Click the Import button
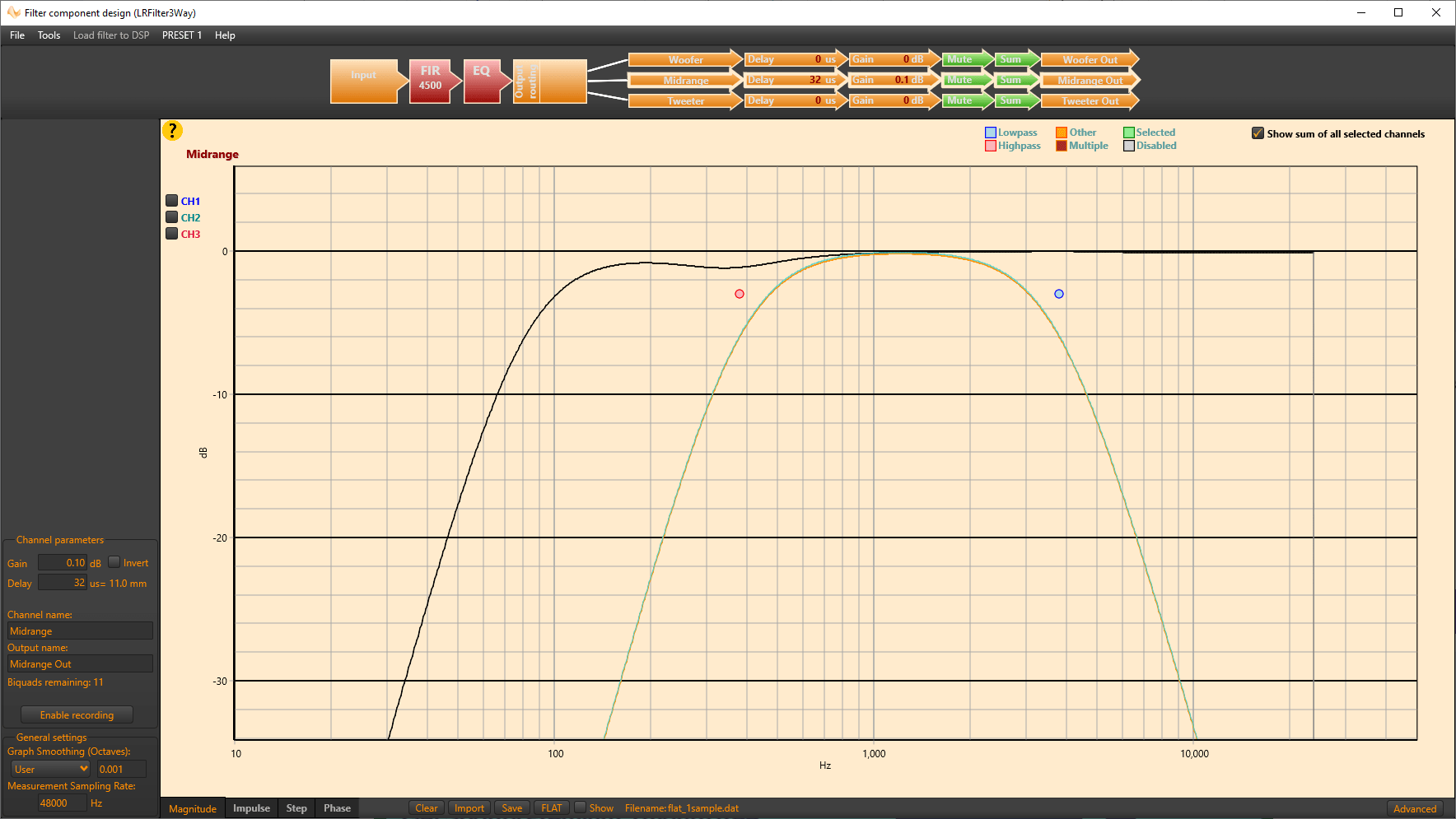Image resolution: width=1456 pixels, height=819 pixels. pos(469,808)
